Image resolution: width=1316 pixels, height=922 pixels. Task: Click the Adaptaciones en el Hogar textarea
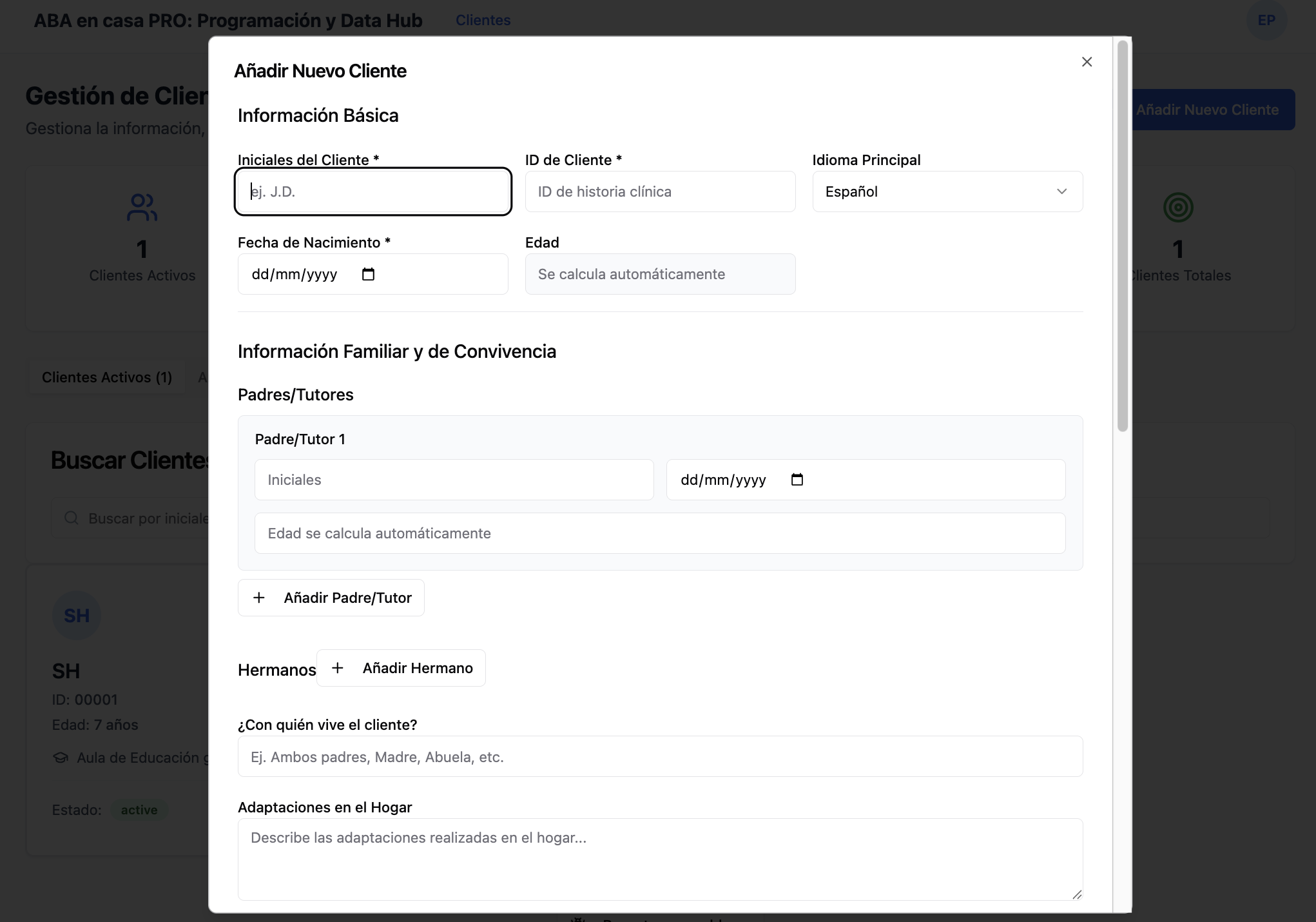point(659,859)
